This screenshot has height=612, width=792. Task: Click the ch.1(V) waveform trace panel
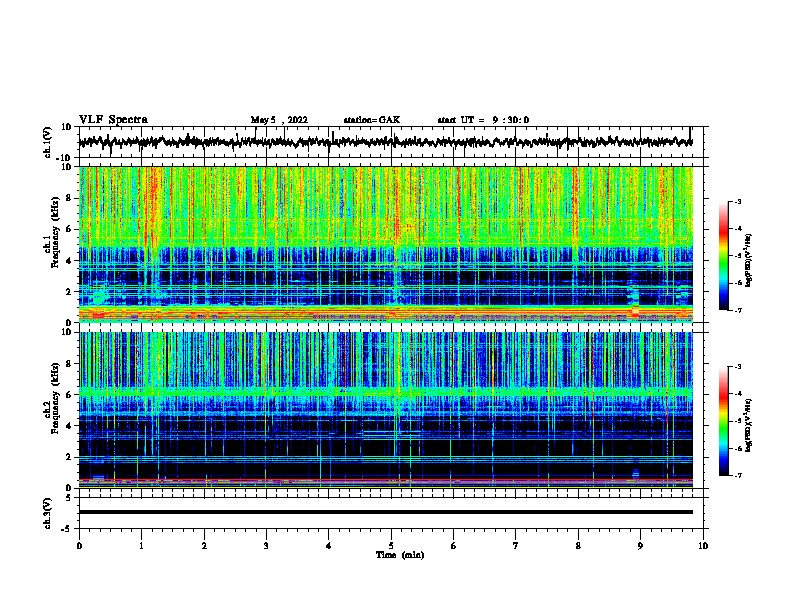pyautogui.click(x=391, y=142)
